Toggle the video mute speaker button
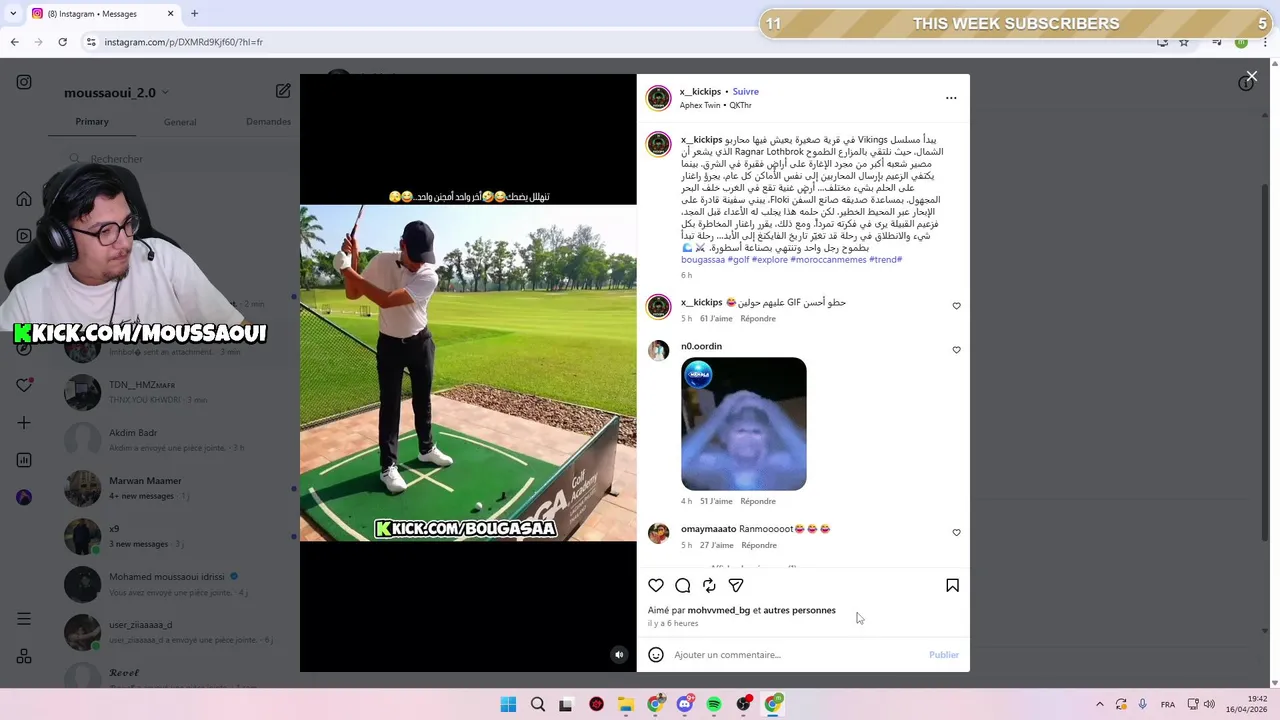The image size is (1280, 720). pyautogui.click(x=619, y=655)
